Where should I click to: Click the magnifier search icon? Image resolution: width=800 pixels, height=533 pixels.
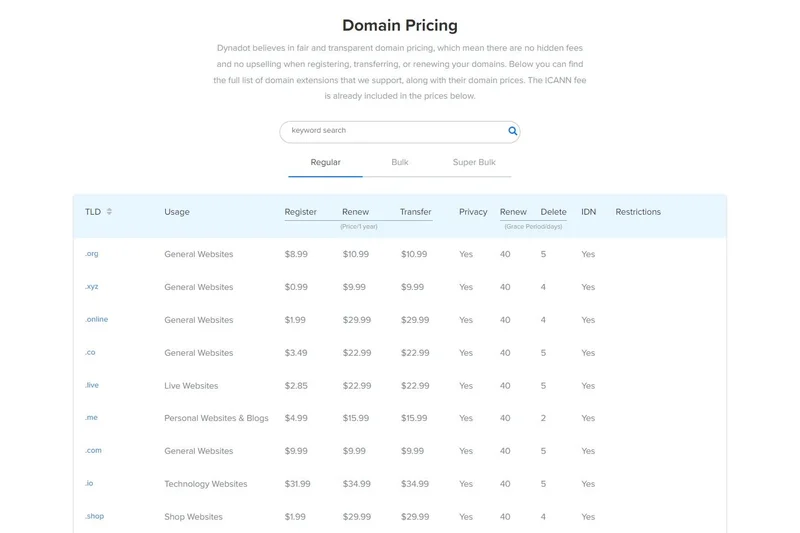coord(512,131)
